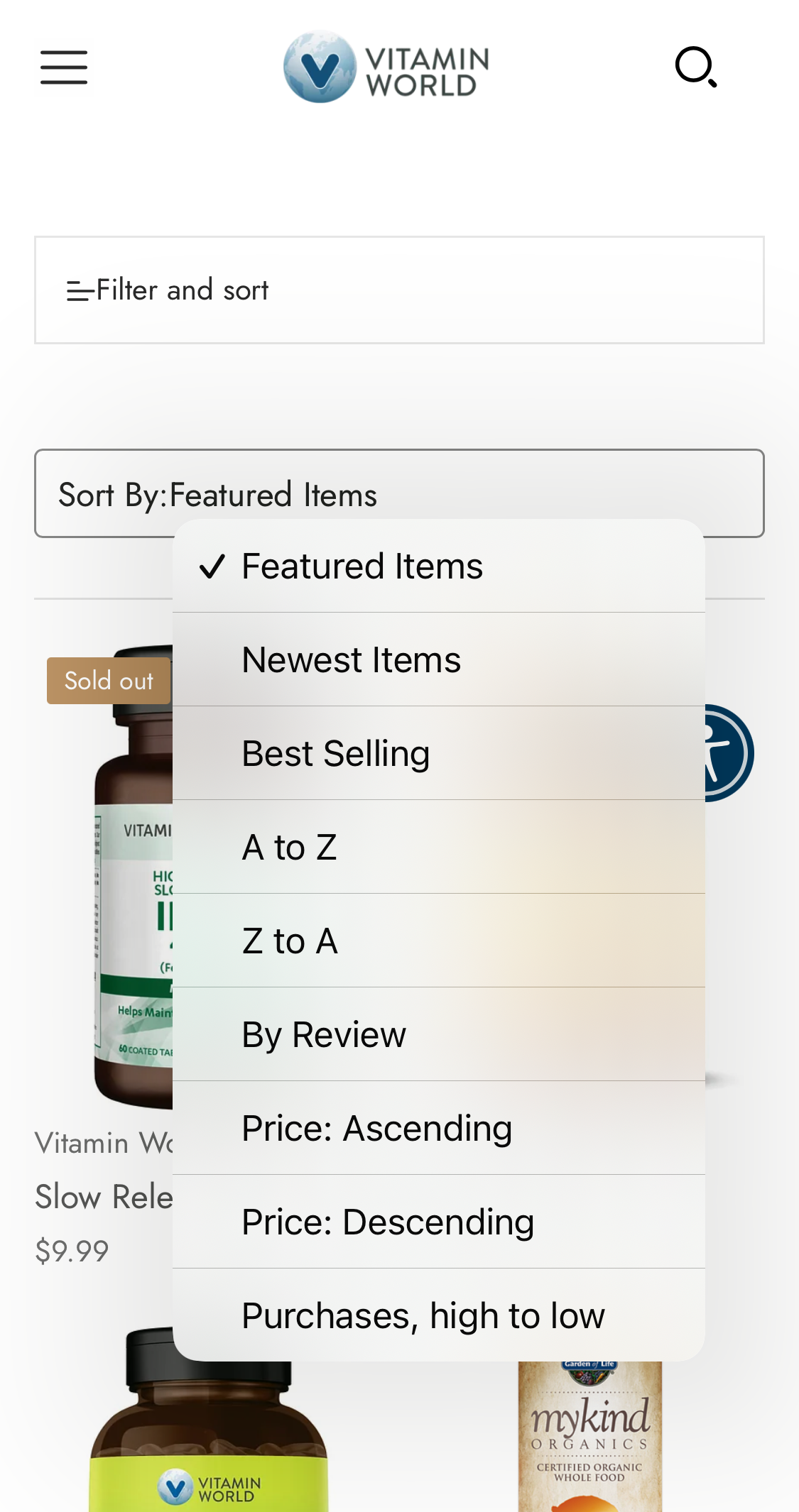Open the hamburger navigation menu
The width and height of the screenshot is (799, 1512).
[64, 67]
